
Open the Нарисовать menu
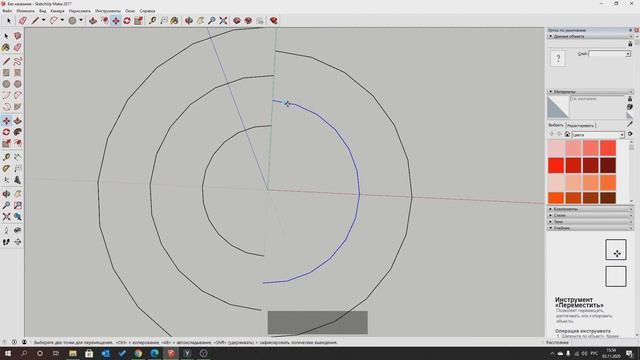80,11
